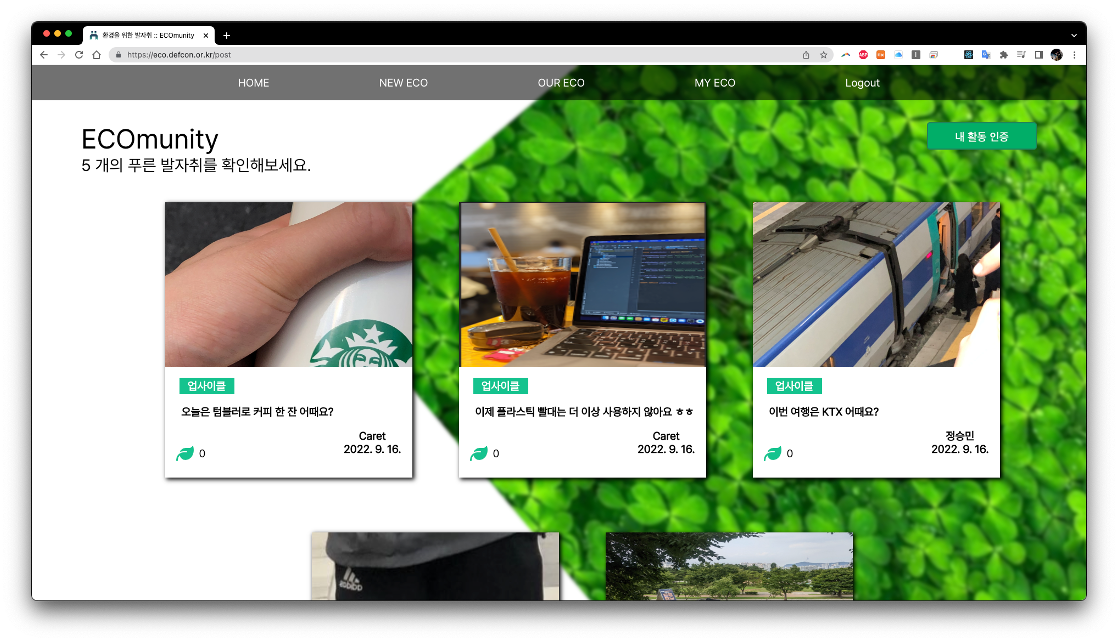Open MY ECO page
This screenshot has width=1118, height=642.
tap(714, 83)
